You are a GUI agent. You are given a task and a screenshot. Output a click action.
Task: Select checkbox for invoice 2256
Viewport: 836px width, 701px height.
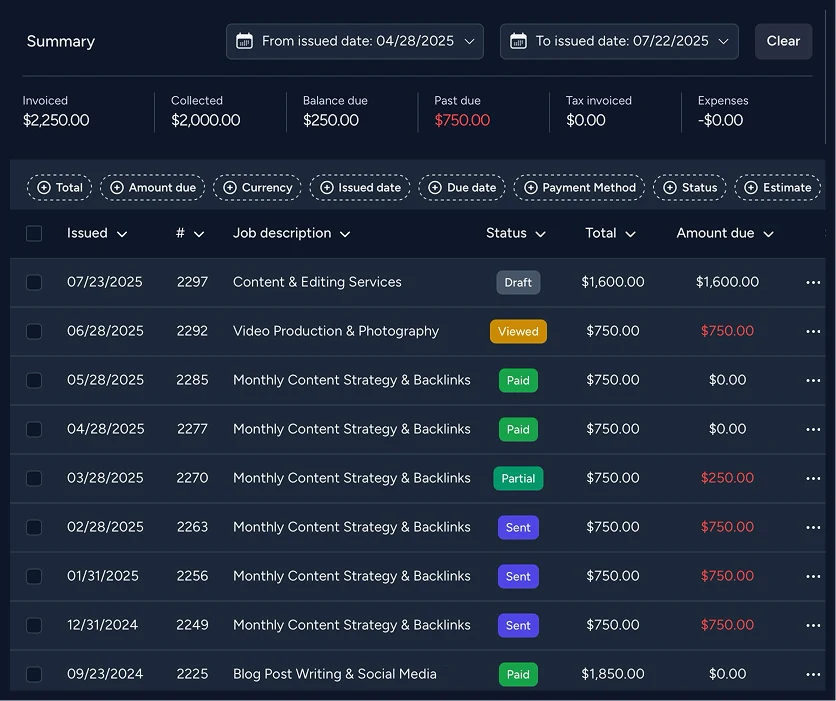click(x=34, y=577)
